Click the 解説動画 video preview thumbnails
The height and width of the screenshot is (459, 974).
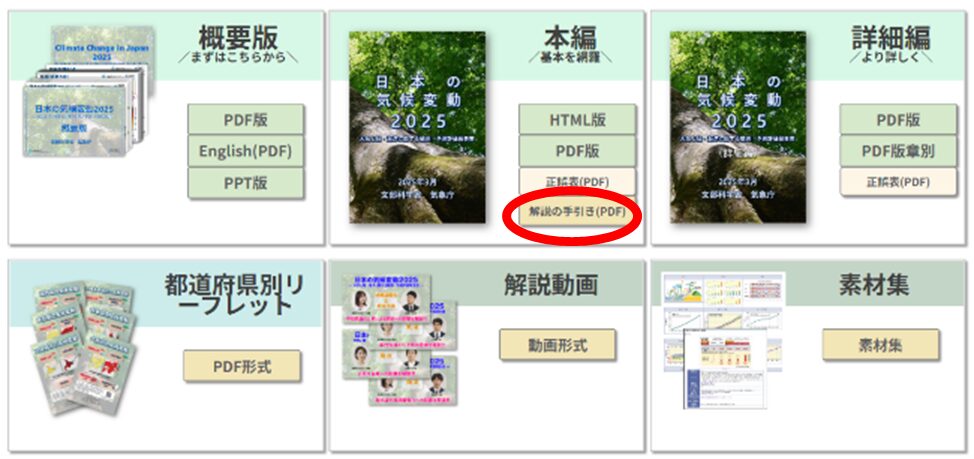point(398,338)
